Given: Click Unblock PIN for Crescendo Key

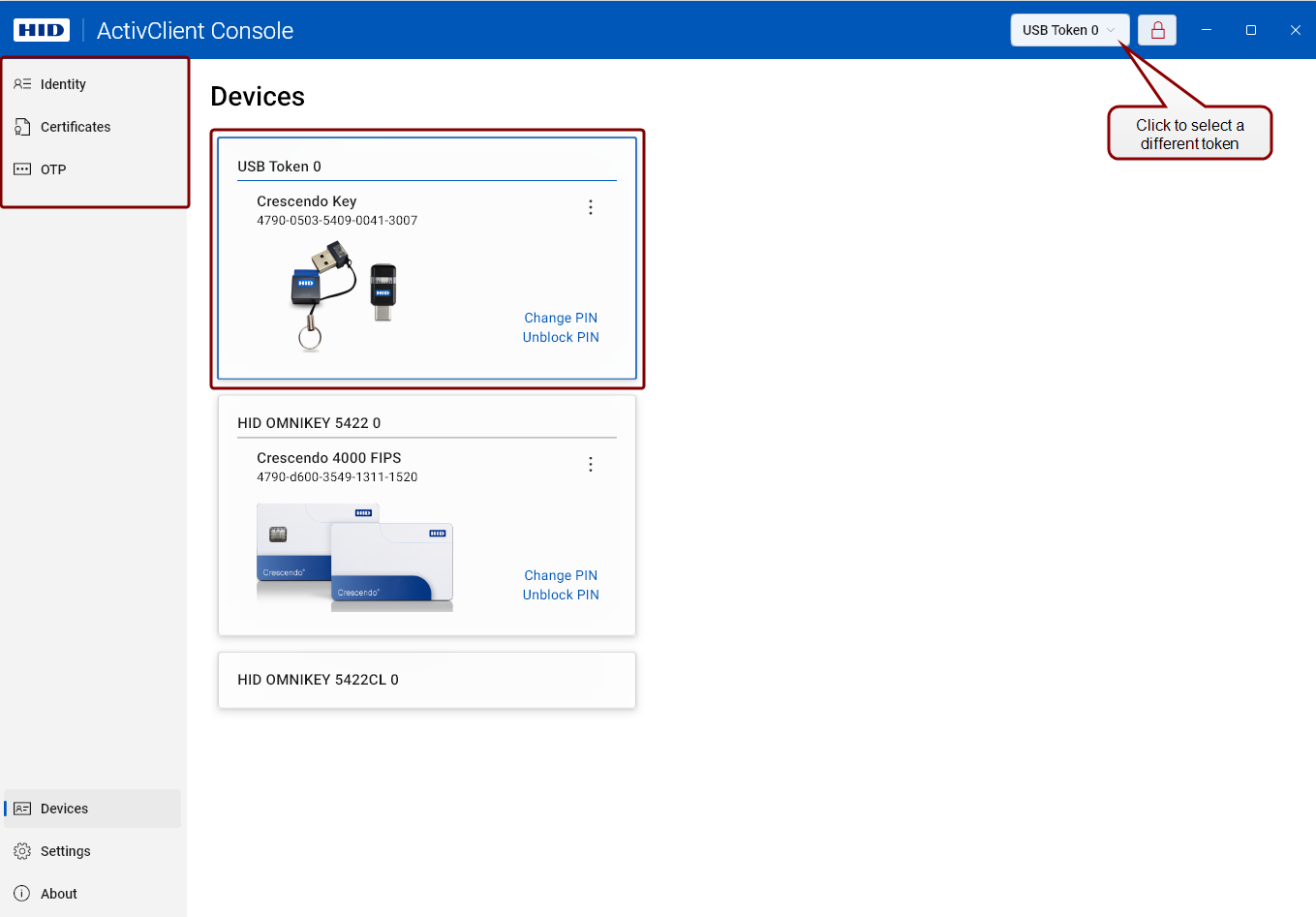Looking at the screenshot, I should (x=561, y=337).
